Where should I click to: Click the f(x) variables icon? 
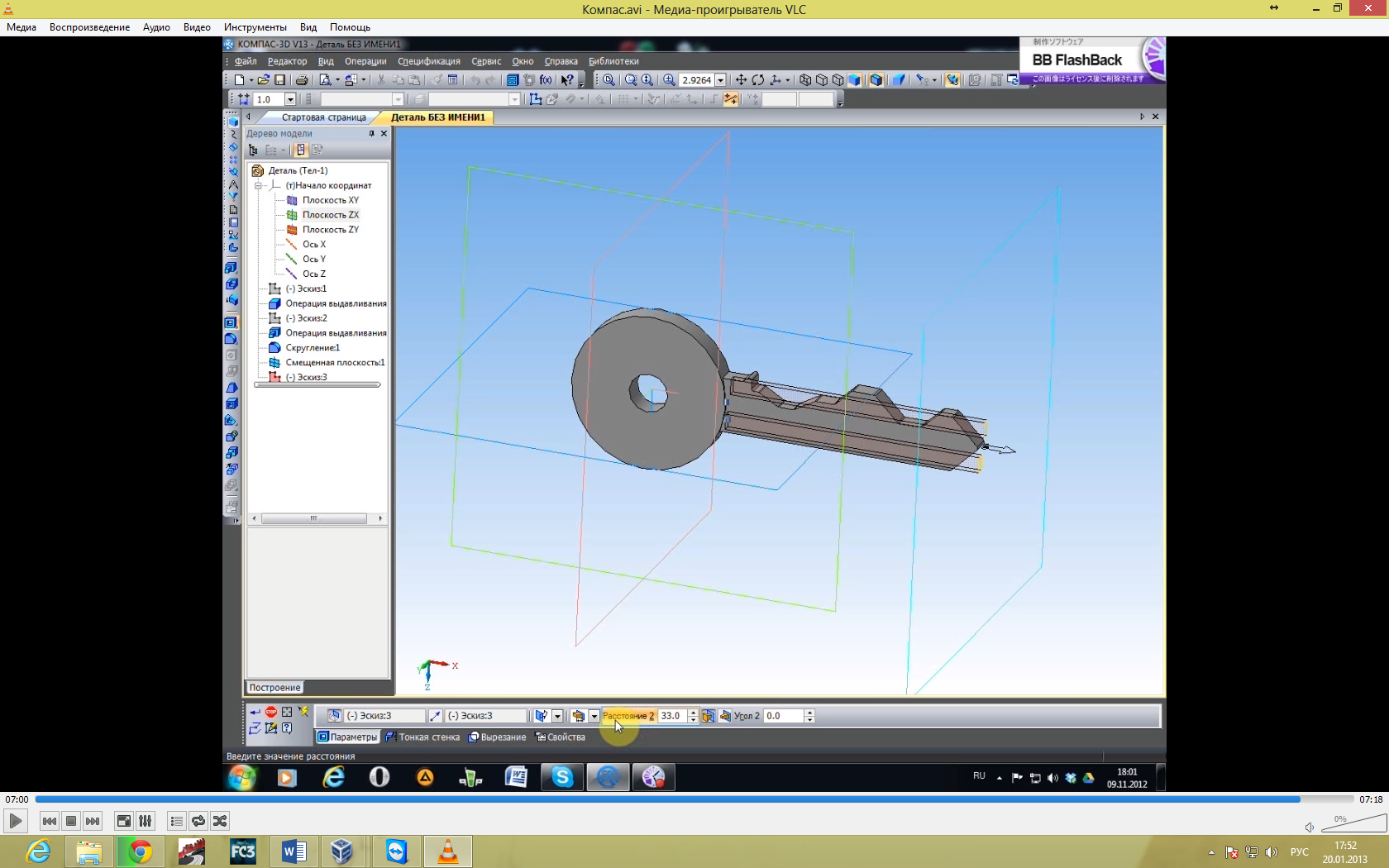(546, 80)
